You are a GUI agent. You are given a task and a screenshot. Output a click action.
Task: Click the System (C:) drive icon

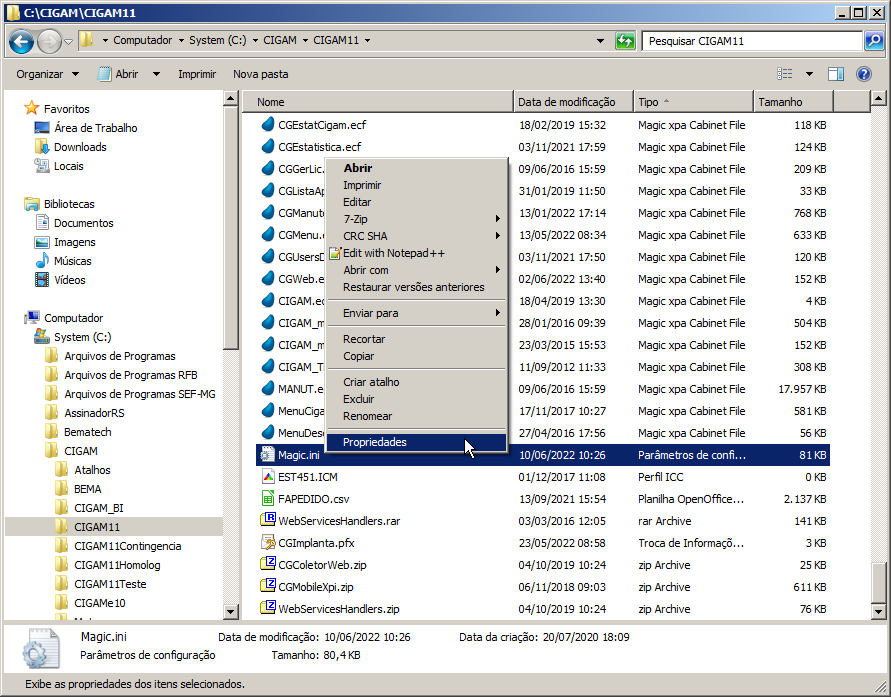pos(41,336)
